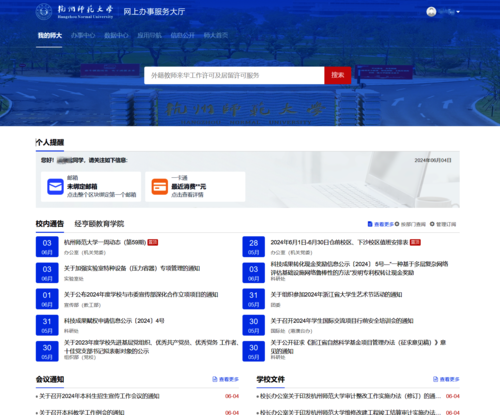Viewport: 500px width, 415px height.
Task: Open notice 关于公布2024年度学校与市委宣传部深化合作立项项目
Action: [141, 295]
